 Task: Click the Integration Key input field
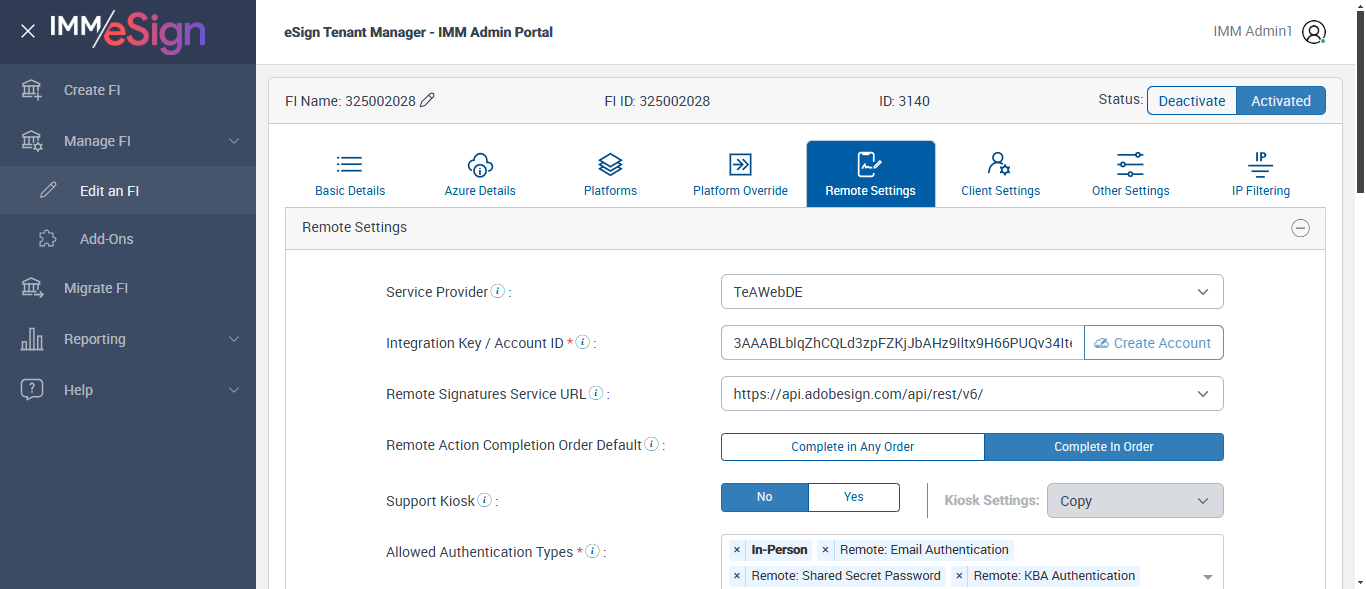(902, 343)
